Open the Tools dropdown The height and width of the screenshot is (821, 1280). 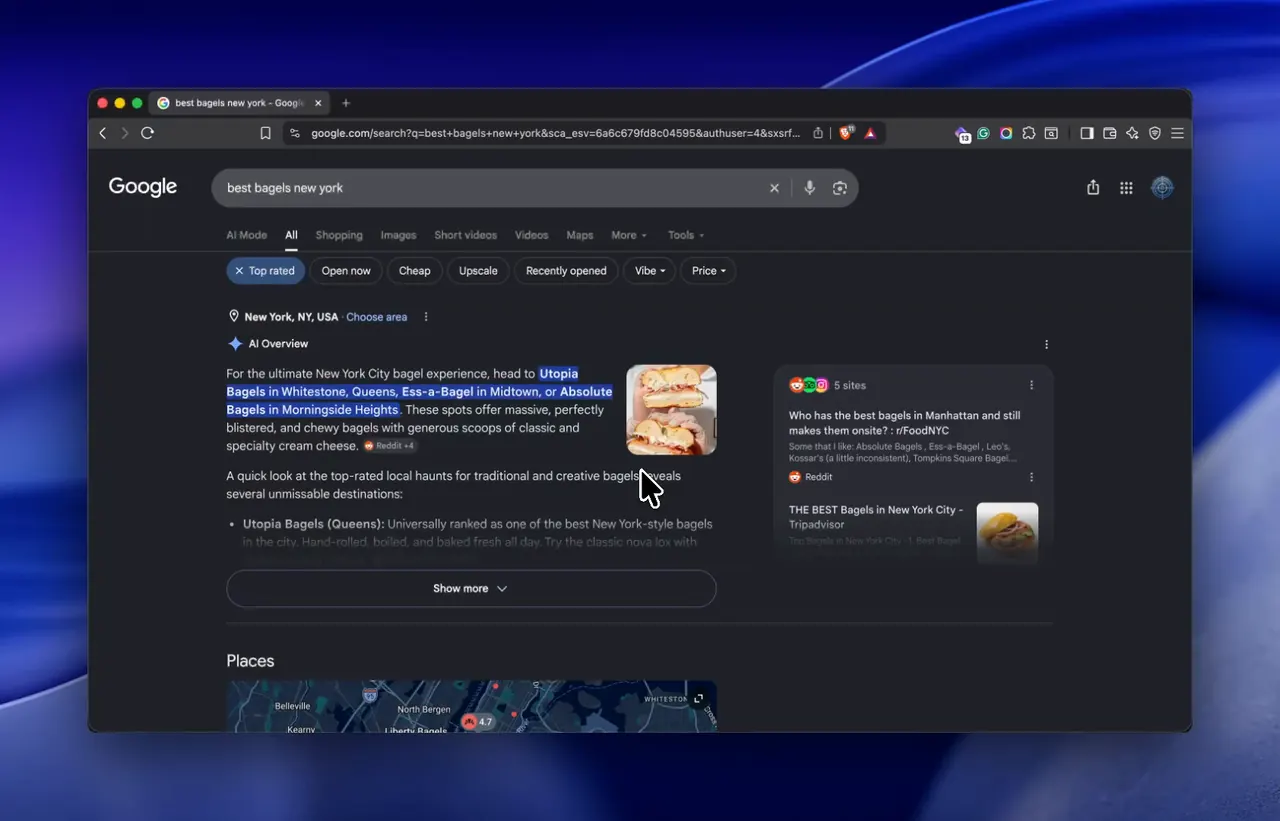[x=686, y=235]
